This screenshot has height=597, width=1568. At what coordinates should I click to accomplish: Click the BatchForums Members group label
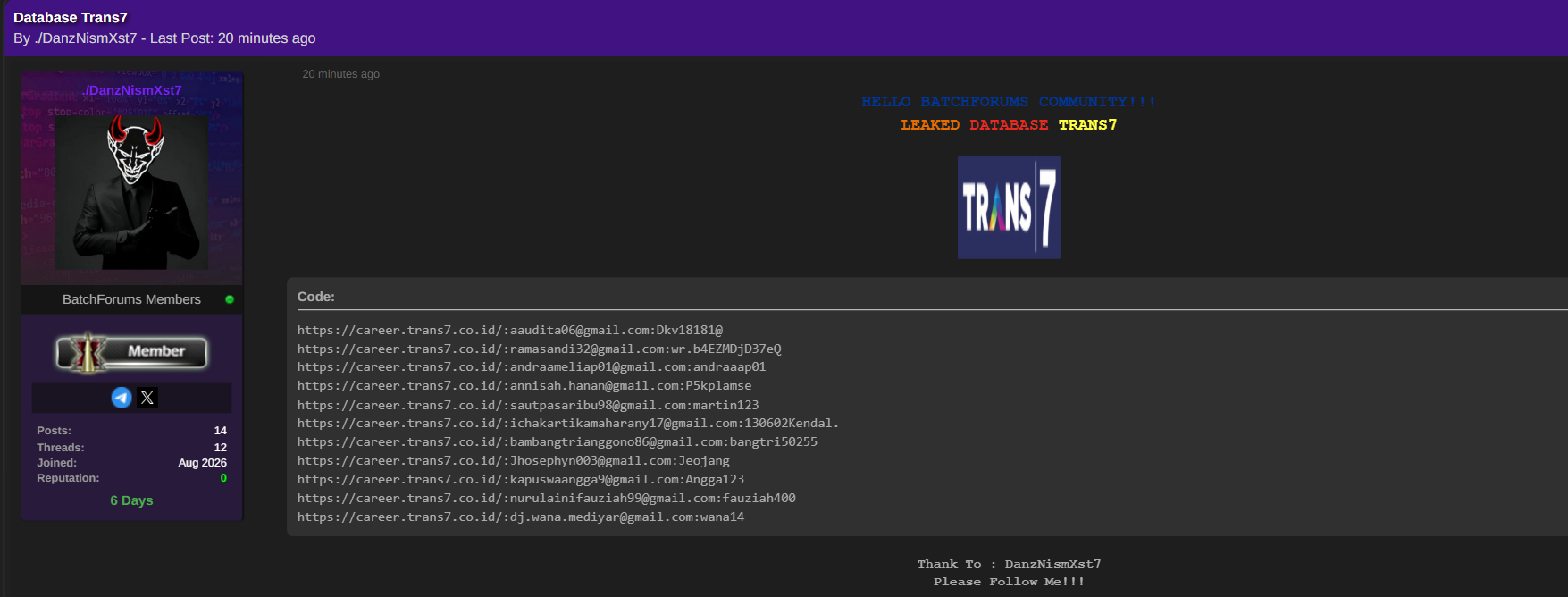coord(131,299)
